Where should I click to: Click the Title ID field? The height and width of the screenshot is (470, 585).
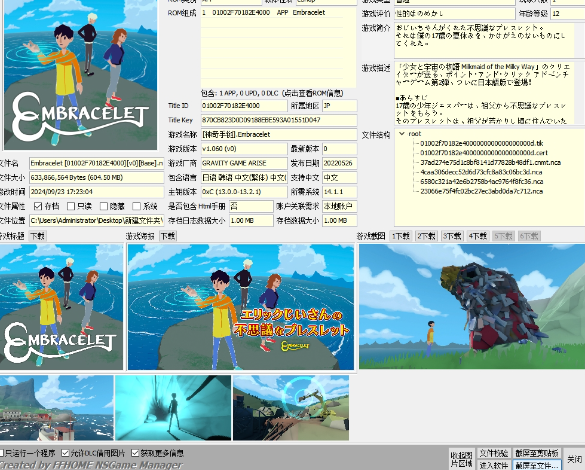coord(244,106)
